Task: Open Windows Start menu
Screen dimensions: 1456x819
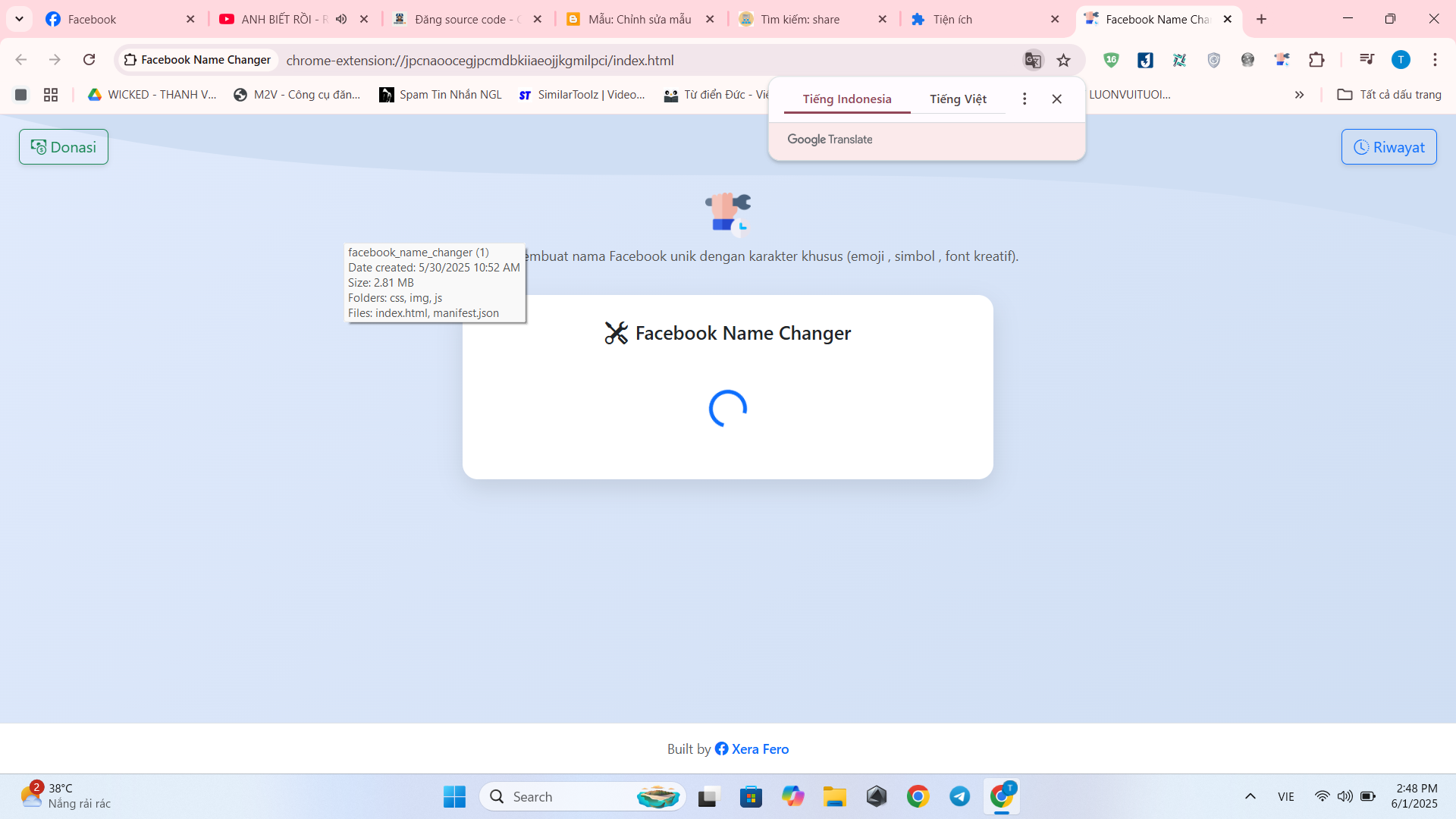Action: coord(454,796)
